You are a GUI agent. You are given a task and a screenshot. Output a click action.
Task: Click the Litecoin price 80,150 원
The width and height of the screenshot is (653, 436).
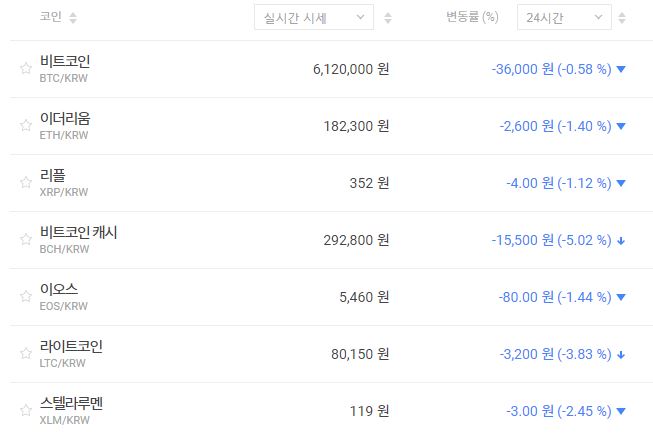(360, 354)
